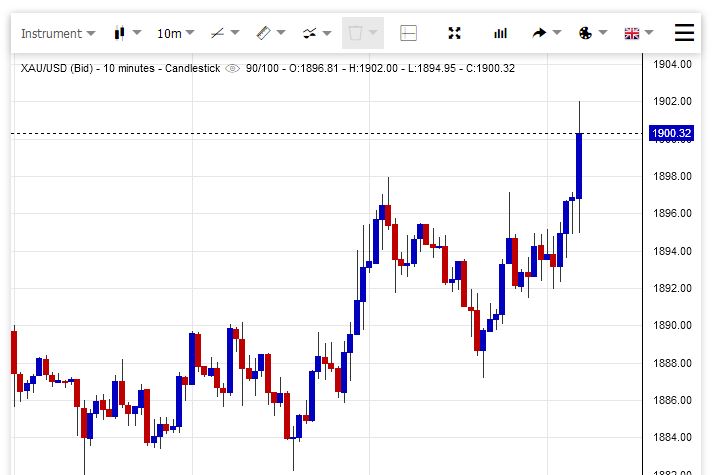Viewport: 723px width, 475px height.
Task: Click the UK flag language icon
Action: click(632, 33)
